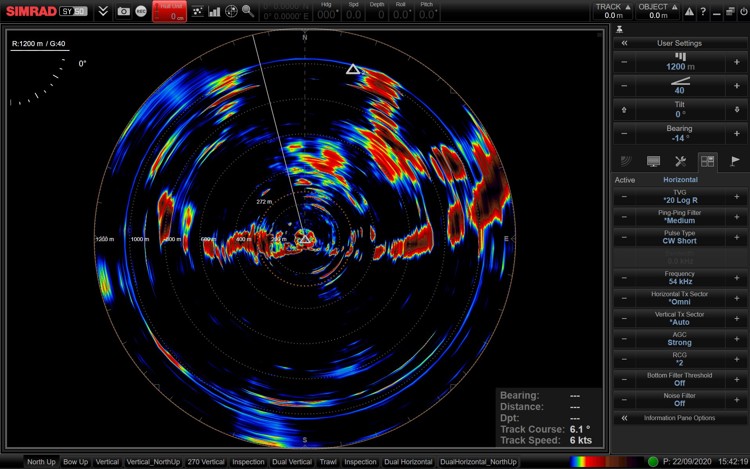Viewport: 750px width, 469px height.
Task: Toggle the panel pin icon
Action: pos(621,30)
